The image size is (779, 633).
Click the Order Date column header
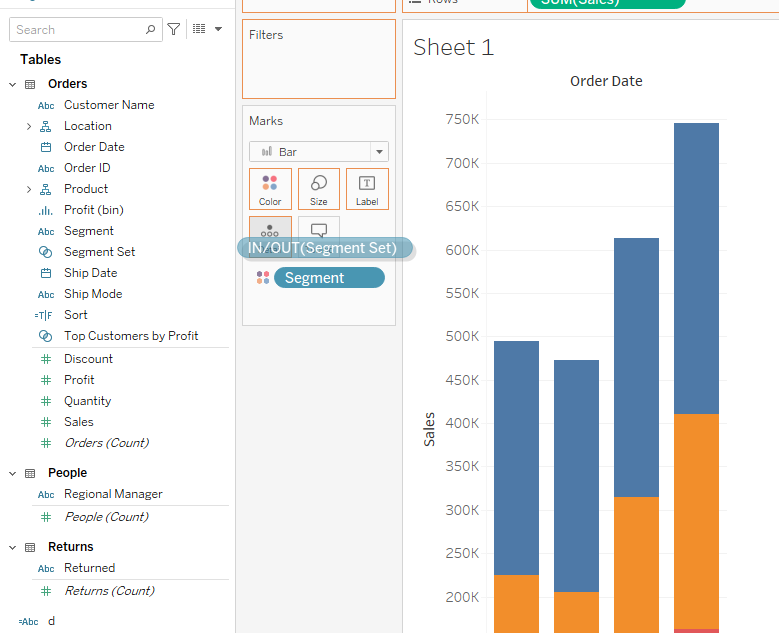pos(606,81)
